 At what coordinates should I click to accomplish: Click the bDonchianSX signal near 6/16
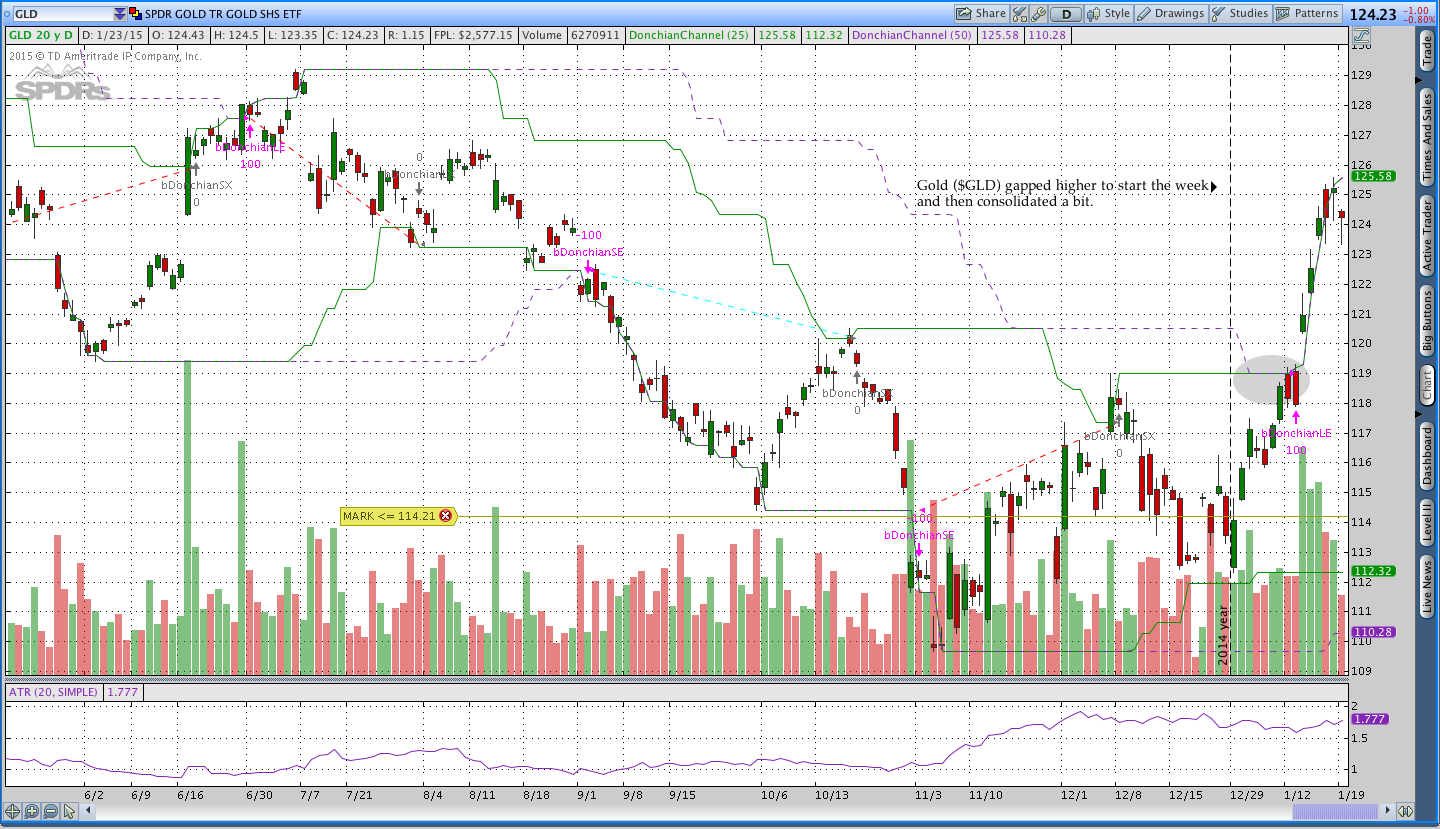(x=196, y=185)
